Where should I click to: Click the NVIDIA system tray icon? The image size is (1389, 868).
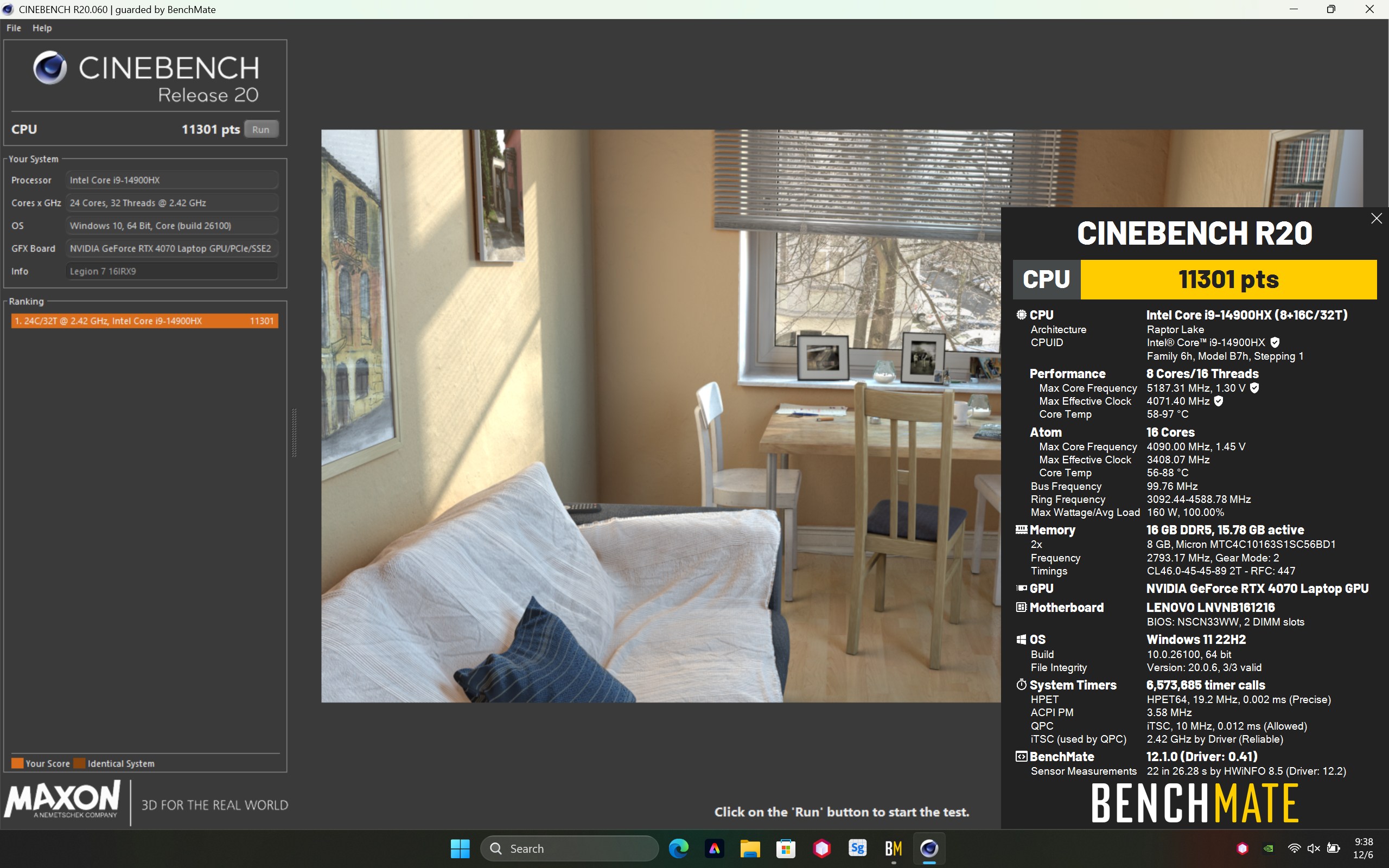pyautogui.click(x=1269, y=848)
